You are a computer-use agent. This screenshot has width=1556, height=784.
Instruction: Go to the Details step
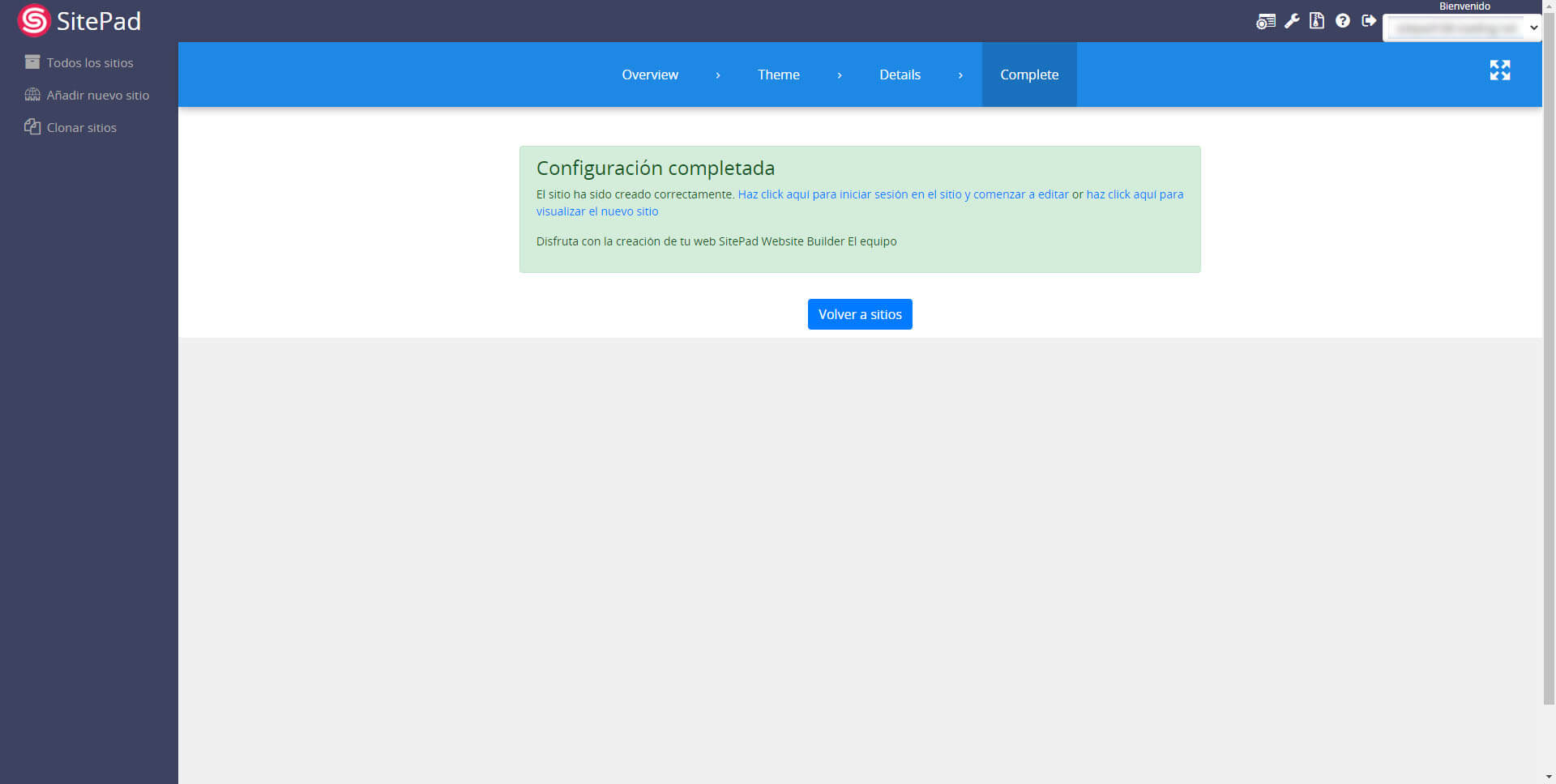point(900,75)
